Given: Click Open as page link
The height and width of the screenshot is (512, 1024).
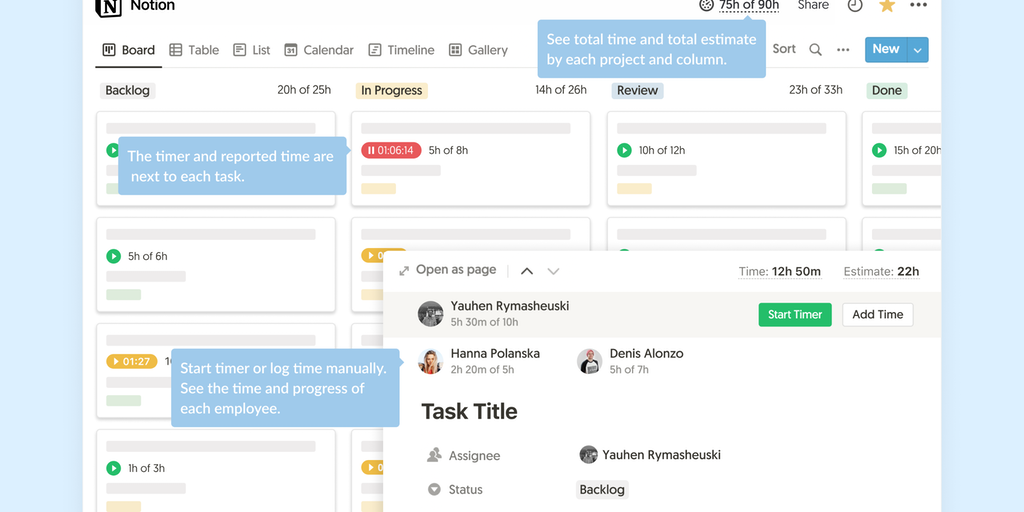Looking at the screenshot, I should coord(448,270).
